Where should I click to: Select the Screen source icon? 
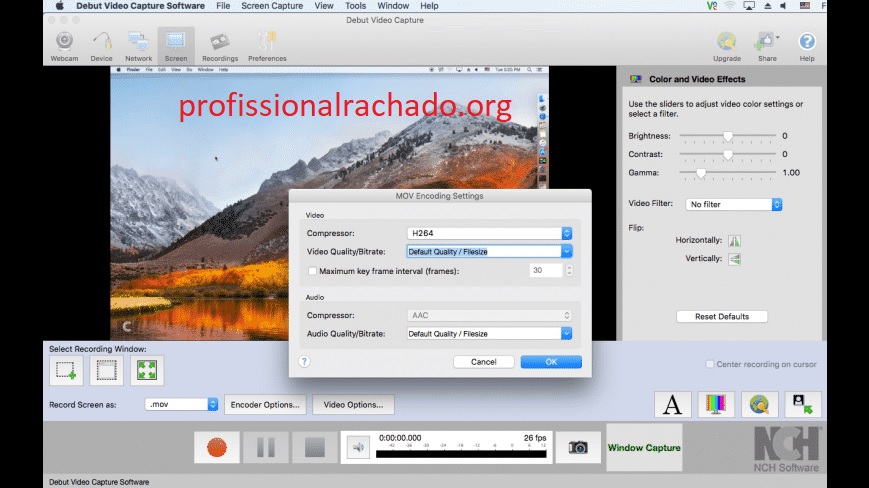tap(176, 46)
